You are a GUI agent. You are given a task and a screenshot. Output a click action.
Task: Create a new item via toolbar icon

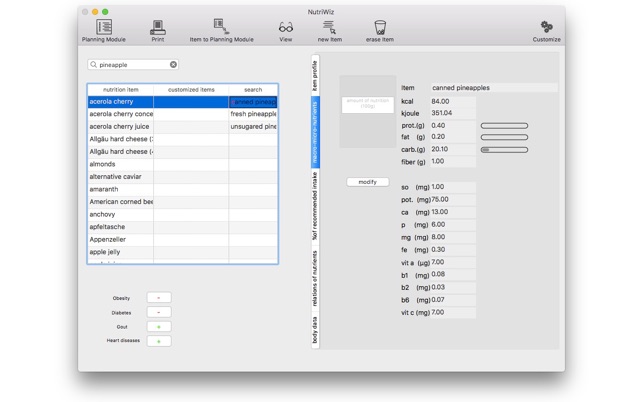point(329,27)
